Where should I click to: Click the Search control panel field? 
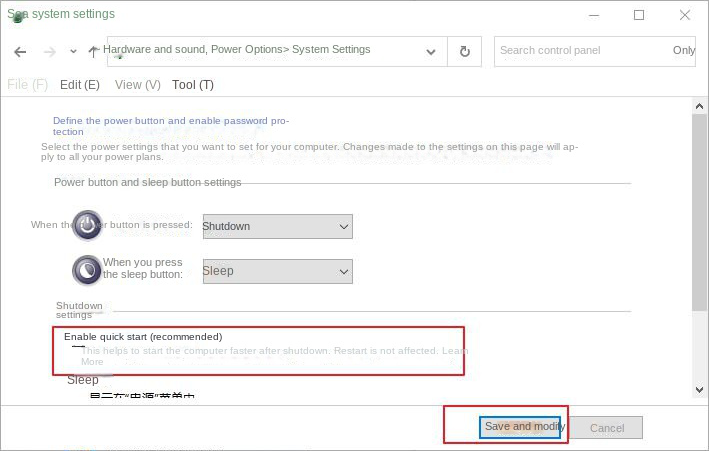tap(583, 51)
